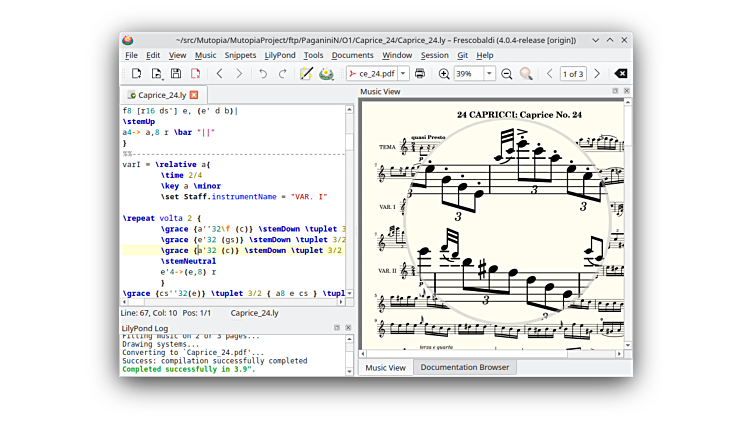This screenshot has width=752, height=423.
Task: Go back using the left arrow icon
Action: coord(219,74)
